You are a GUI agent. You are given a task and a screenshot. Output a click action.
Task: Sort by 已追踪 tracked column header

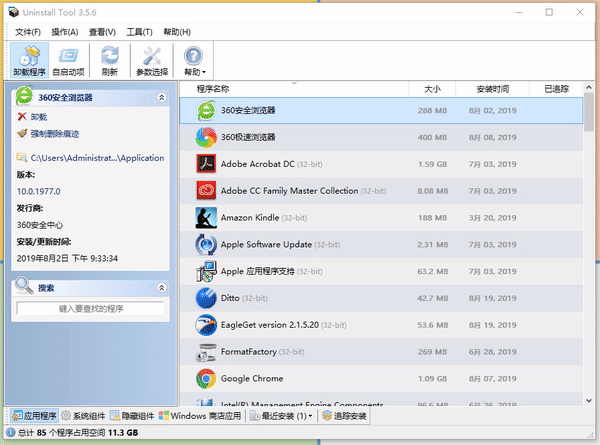pyautogui.click(x=556, y=89)
